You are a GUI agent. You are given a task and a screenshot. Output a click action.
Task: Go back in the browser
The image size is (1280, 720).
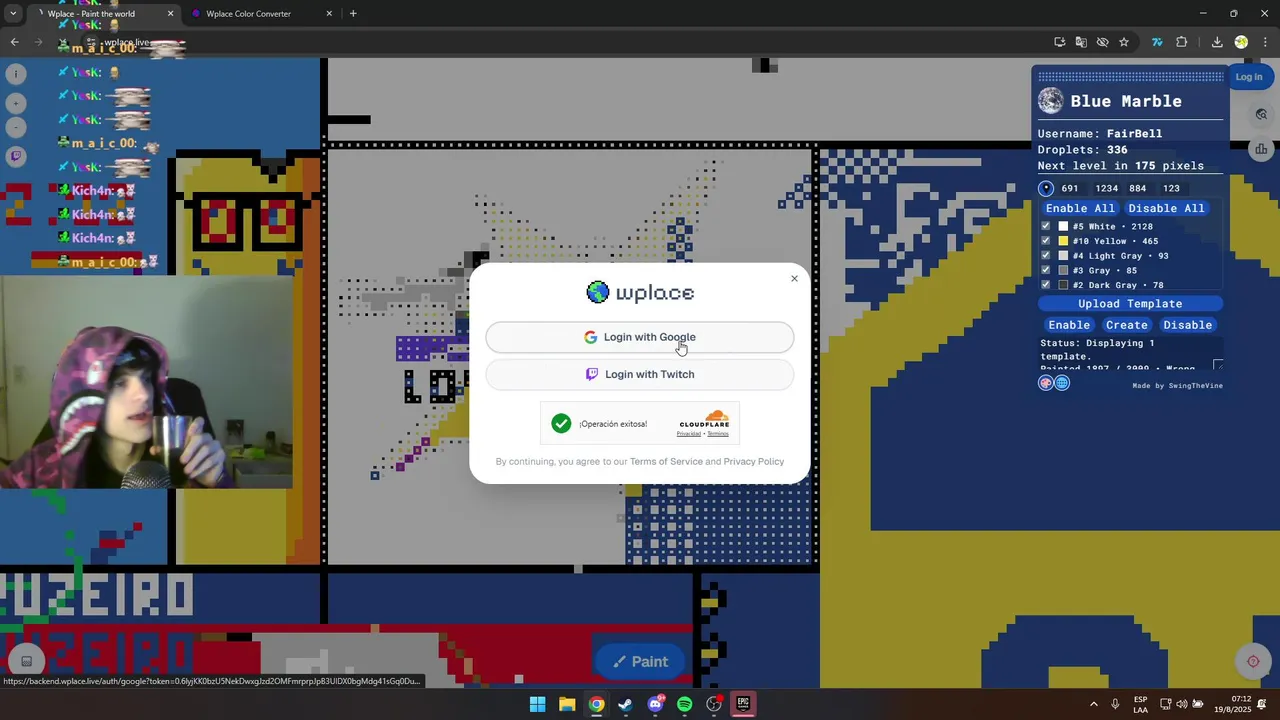click(14, 42)
